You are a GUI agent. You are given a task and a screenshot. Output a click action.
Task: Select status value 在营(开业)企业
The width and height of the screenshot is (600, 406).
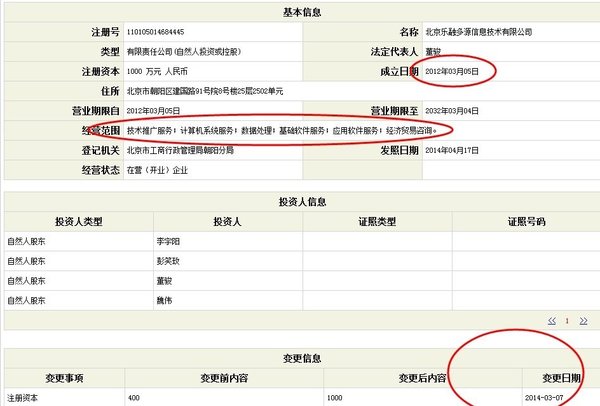pos(157,170)
